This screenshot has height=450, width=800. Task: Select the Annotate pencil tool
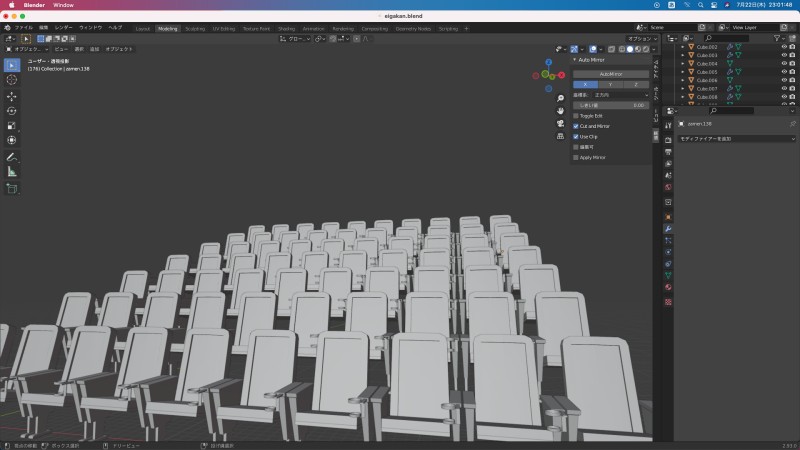click(x=12, y=157)
